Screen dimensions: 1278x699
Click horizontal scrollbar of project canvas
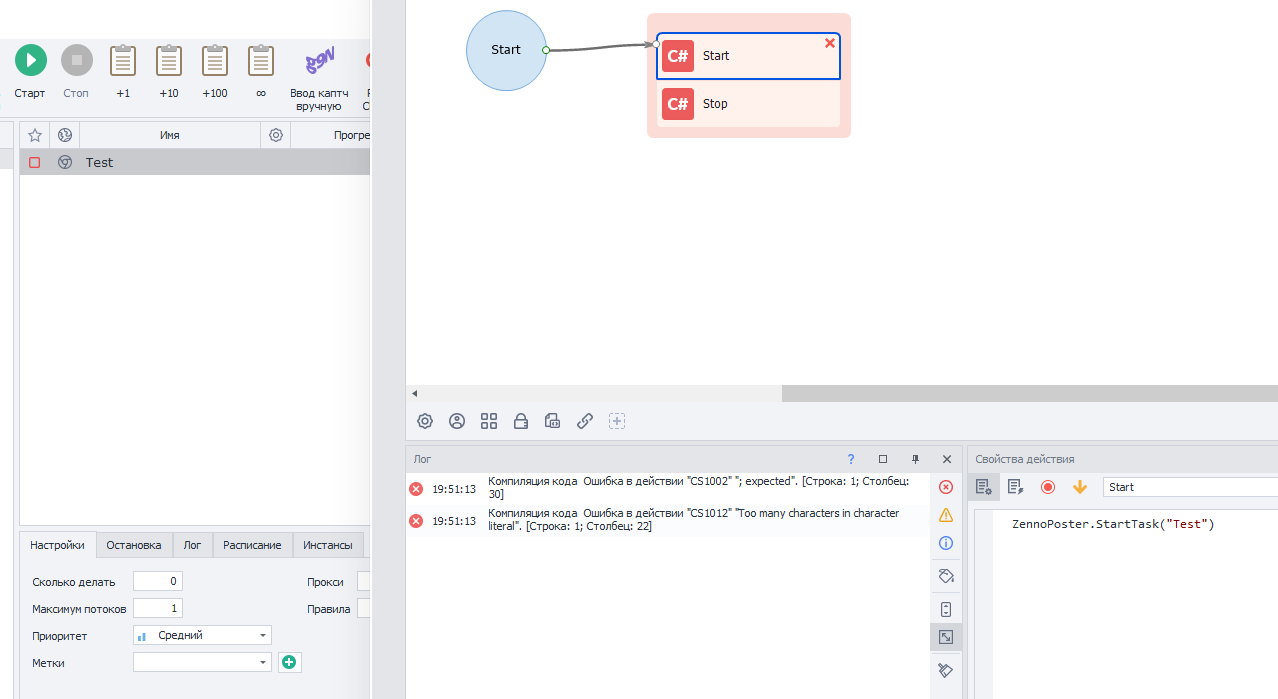click(1030, 394)
